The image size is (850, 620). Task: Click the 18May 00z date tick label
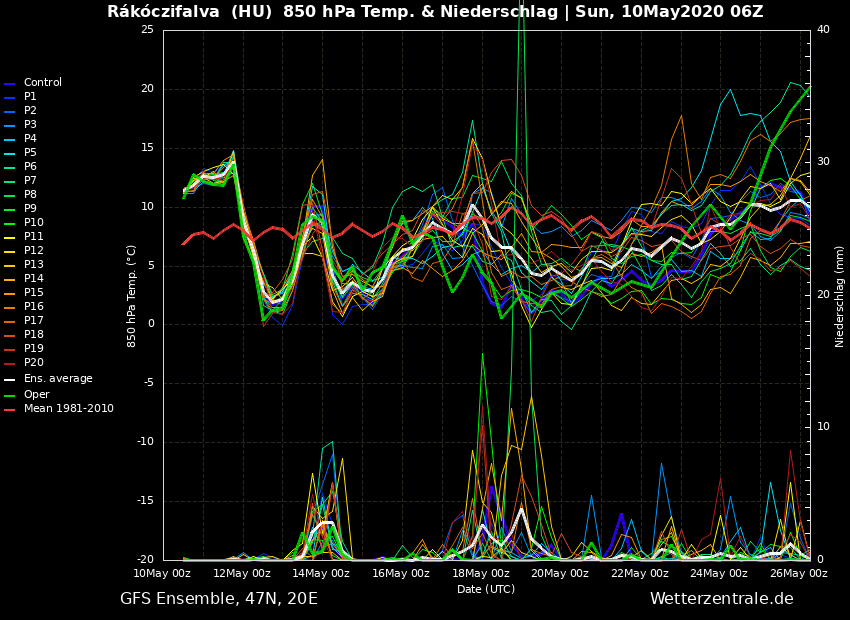pos(480,574)
